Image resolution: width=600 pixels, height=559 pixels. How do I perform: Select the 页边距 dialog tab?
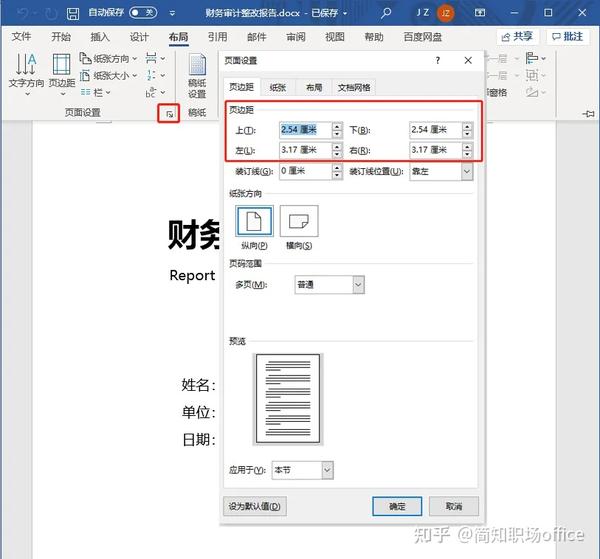pyautogui.click(x=241, y=87)
